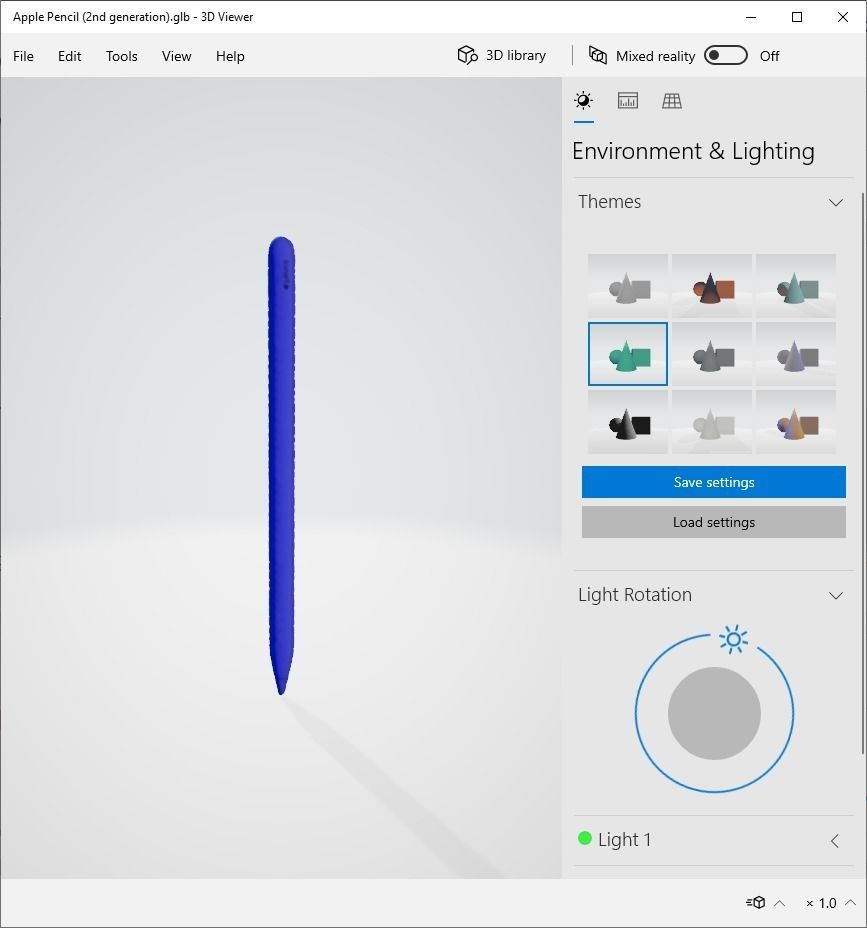The image size is (867, 928).
Task: Close the 3D Viewer window
Action: (843, 17)
